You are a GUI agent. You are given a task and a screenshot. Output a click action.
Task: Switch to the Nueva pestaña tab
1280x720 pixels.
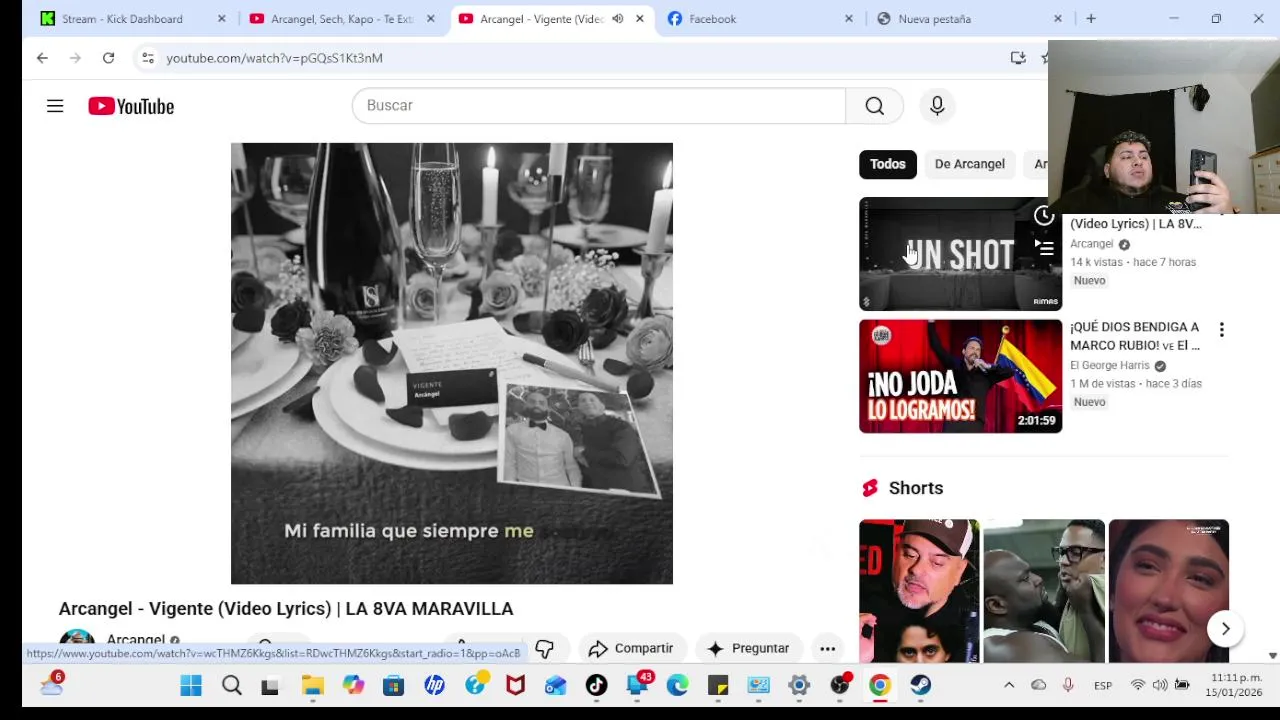[934, 19]
